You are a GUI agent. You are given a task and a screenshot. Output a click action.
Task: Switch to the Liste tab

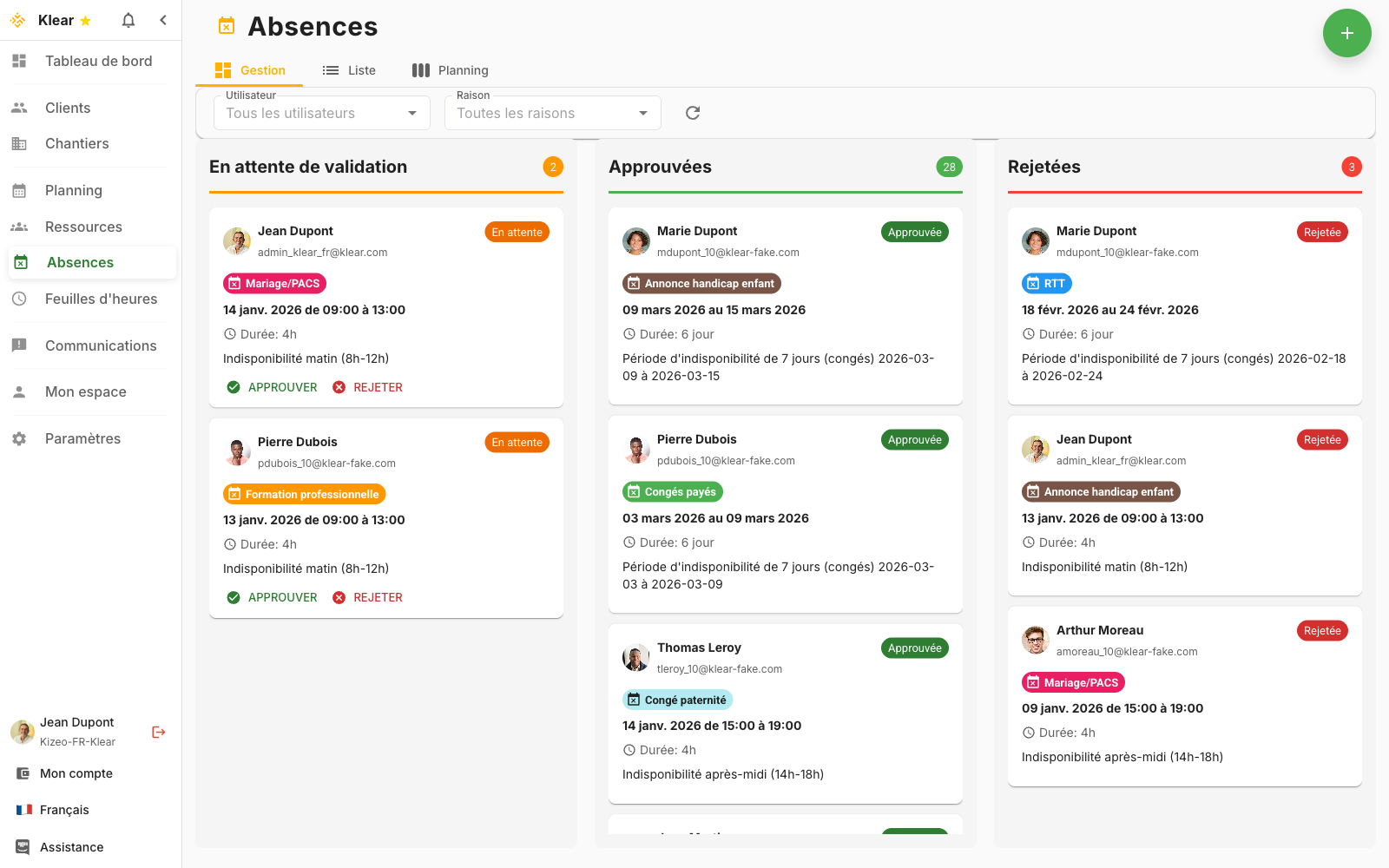(x=349, y=69)
